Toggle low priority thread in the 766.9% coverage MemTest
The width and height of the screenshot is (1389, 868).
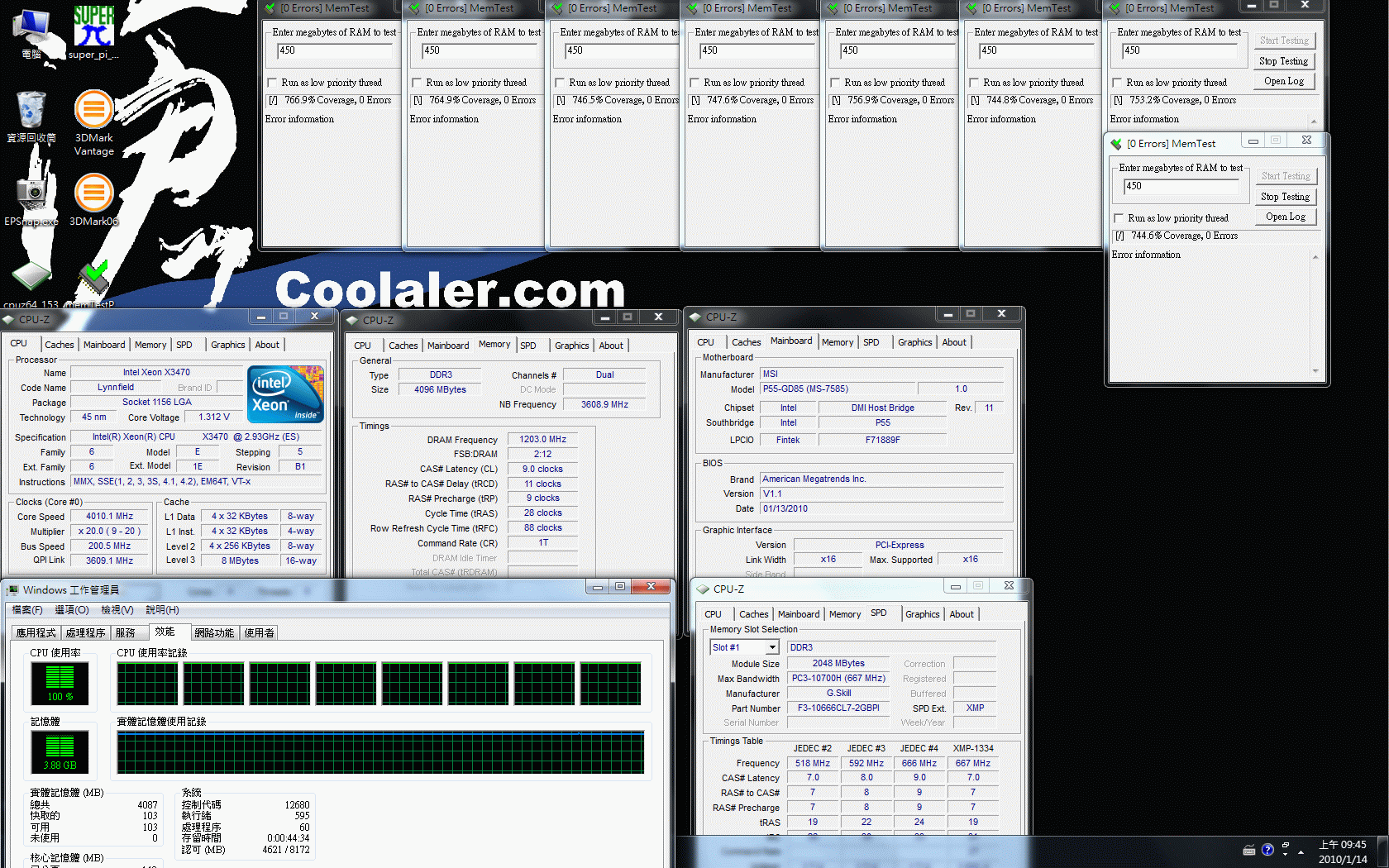click(272, 83)
